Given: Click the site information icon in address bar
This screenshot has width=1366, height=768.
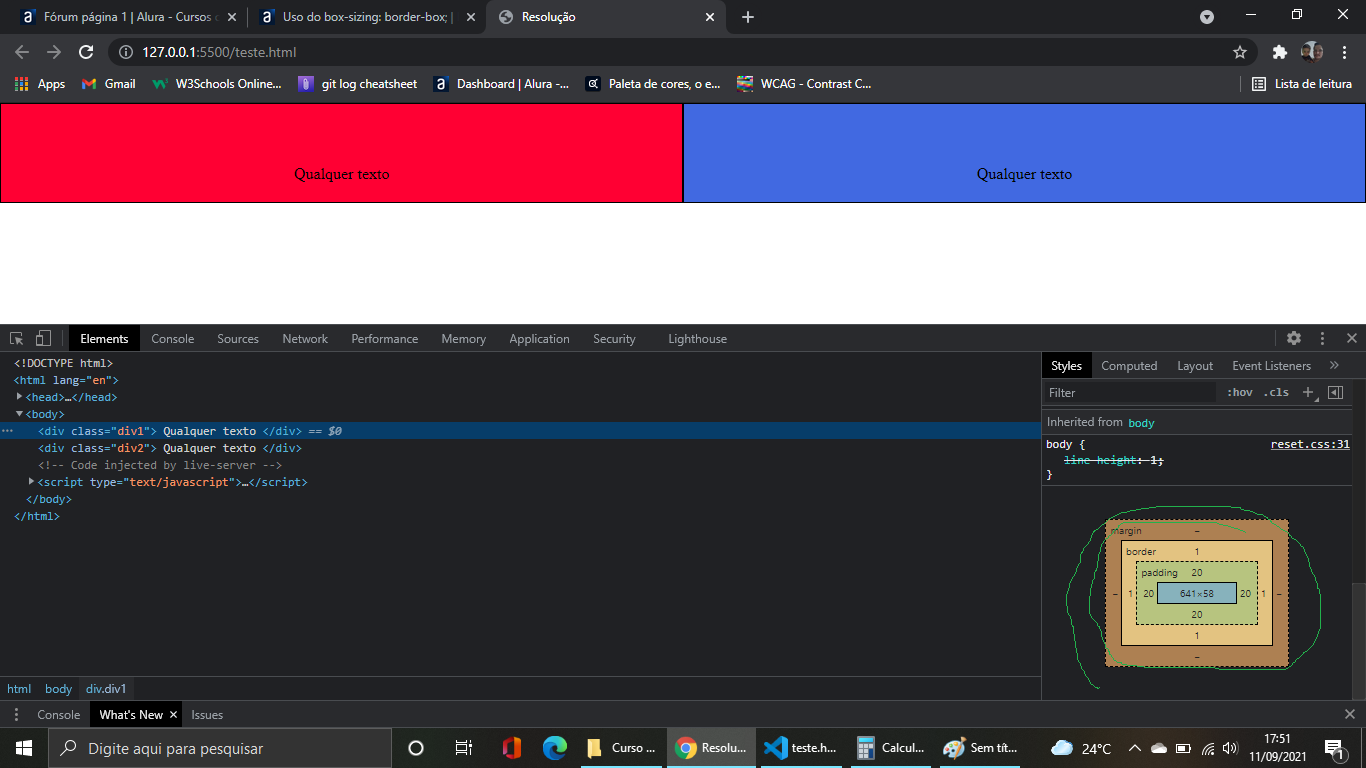Looking at the screenshot, I should point(125,52).
